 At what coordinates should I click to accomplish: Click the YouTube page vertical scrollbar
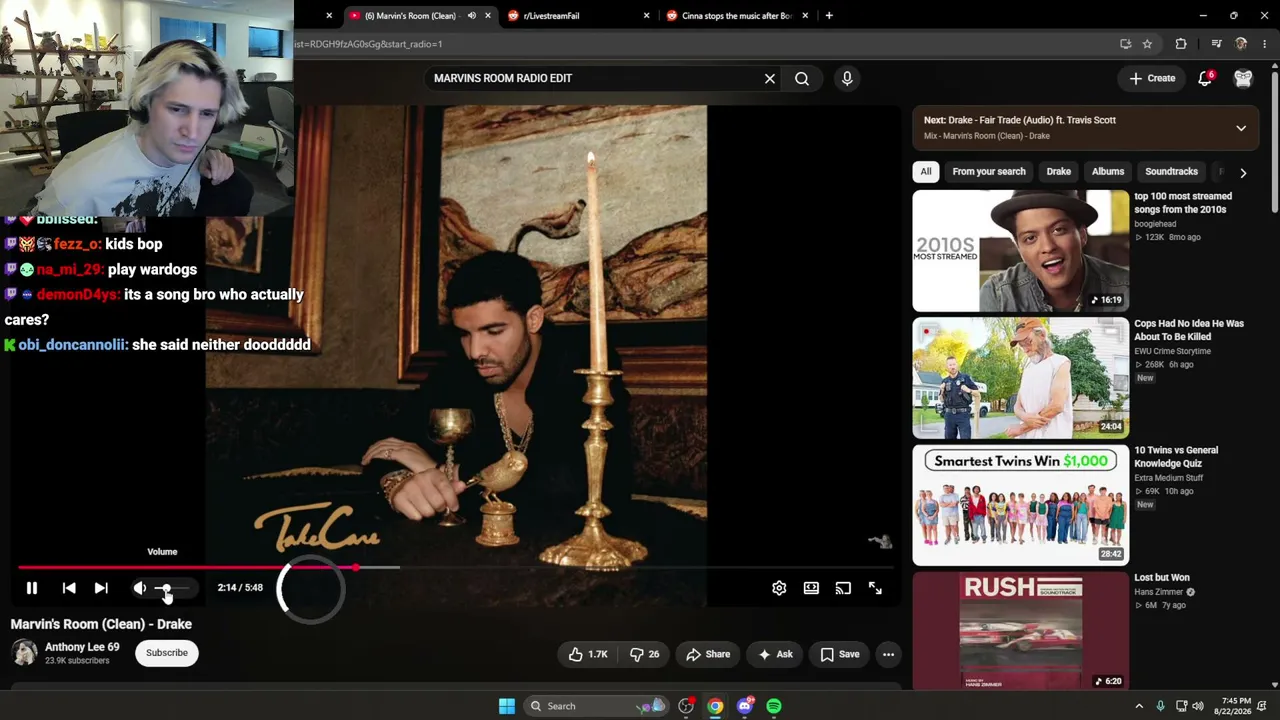pyautogui.click(x=1275, y=140)
